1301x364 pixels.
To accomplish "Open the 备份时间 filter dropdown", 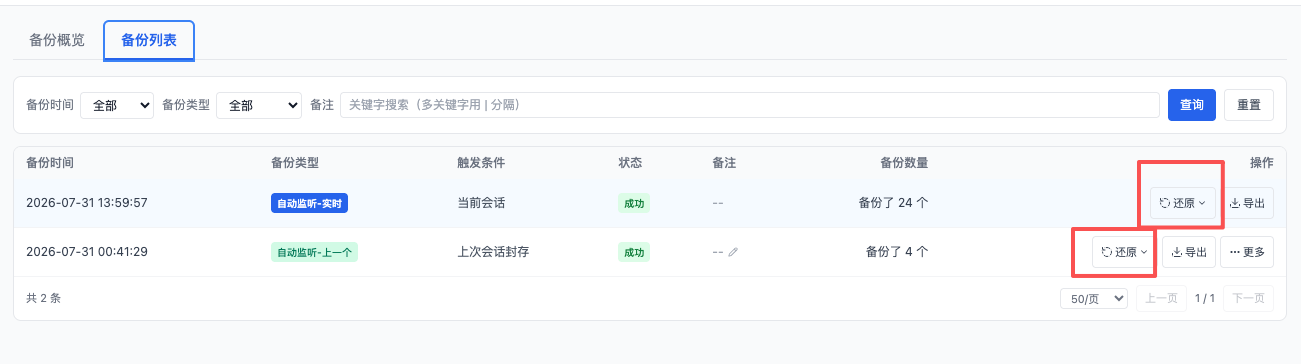I will (117, 105).
